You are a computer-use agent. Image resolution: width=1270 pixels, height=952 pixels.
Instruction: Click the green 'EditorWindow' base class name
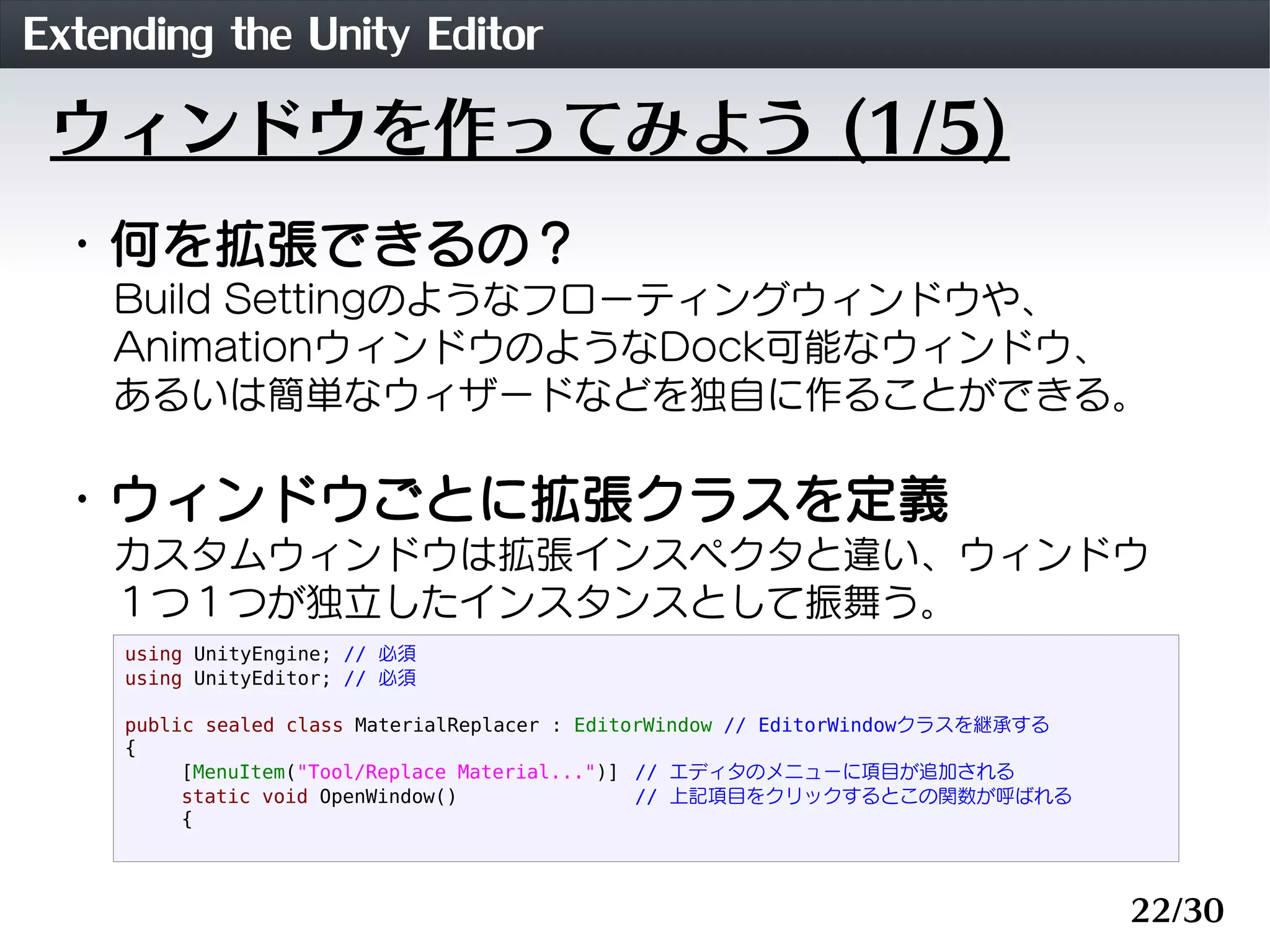(x=642, y=725)
